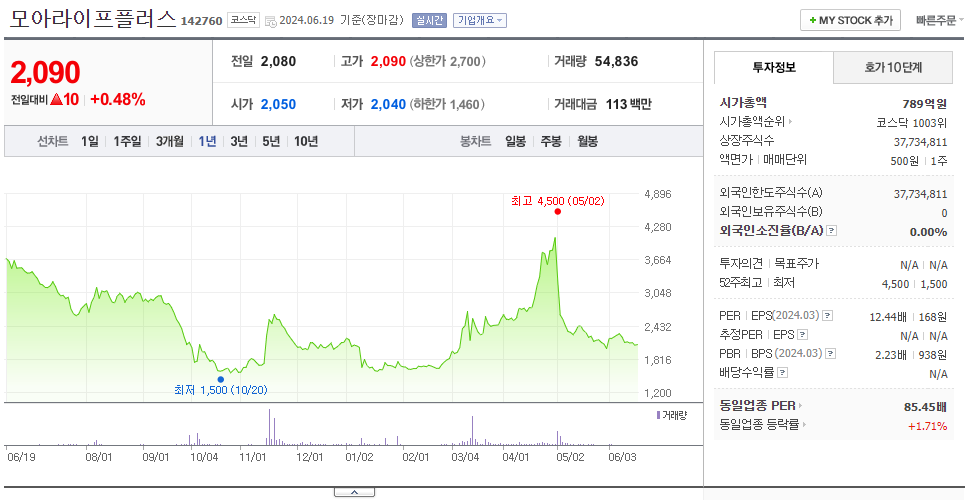
Task: Click the 상한가 2,700 text
Action: pyautogui.click(x=448, y=62)
